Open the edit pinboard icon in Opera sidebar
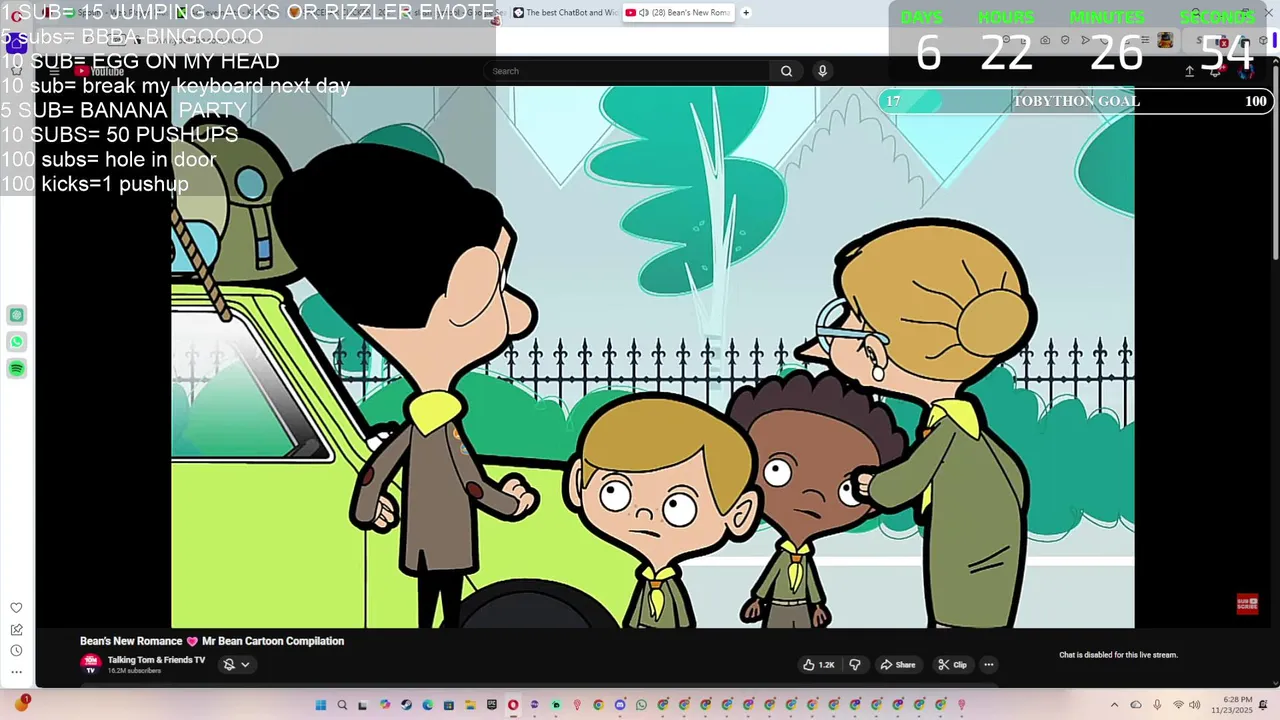 (16, 629)
